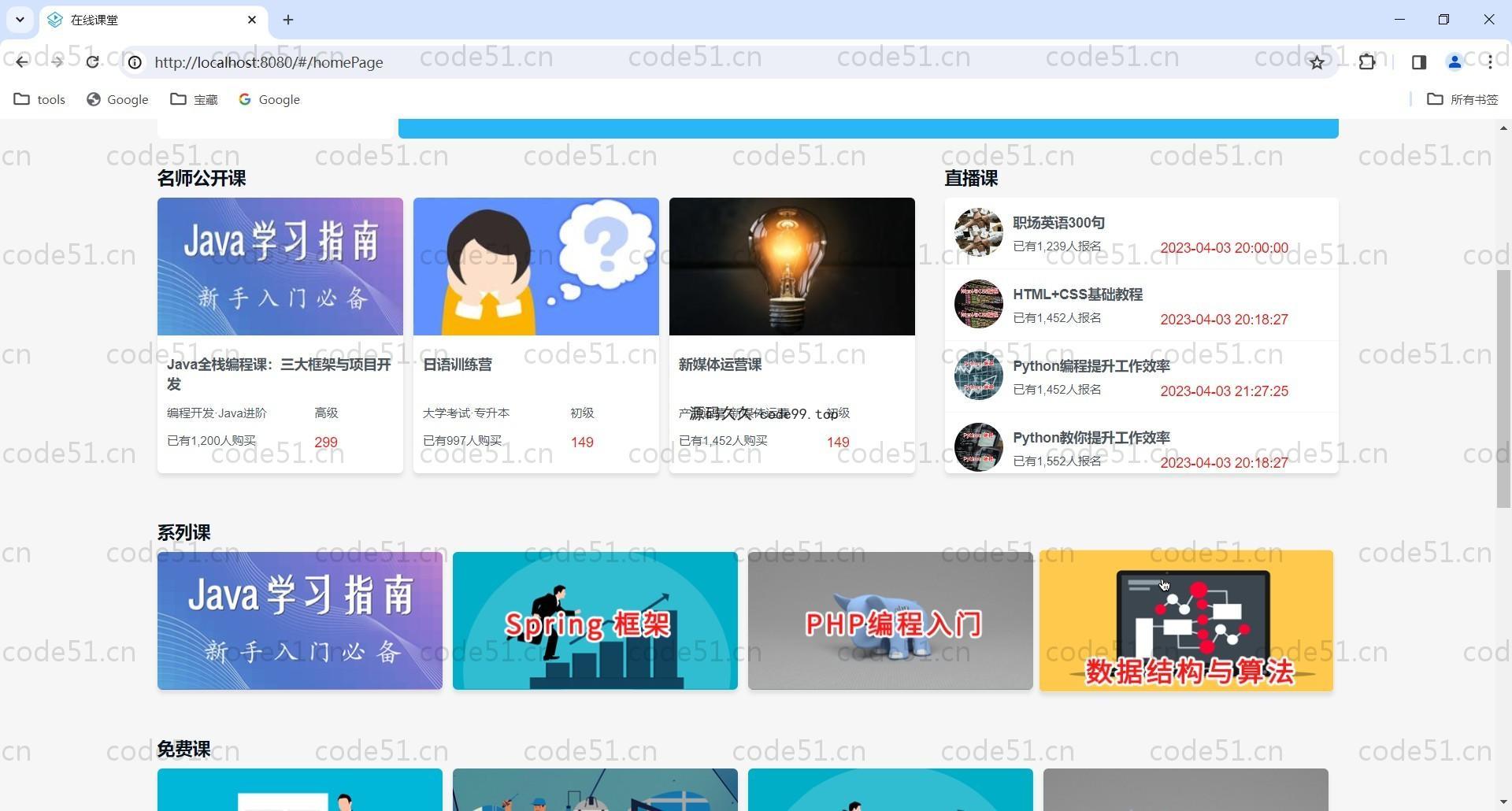Open the extensions puzzle icon
Screen dimensions: 1512x811
1367,62
